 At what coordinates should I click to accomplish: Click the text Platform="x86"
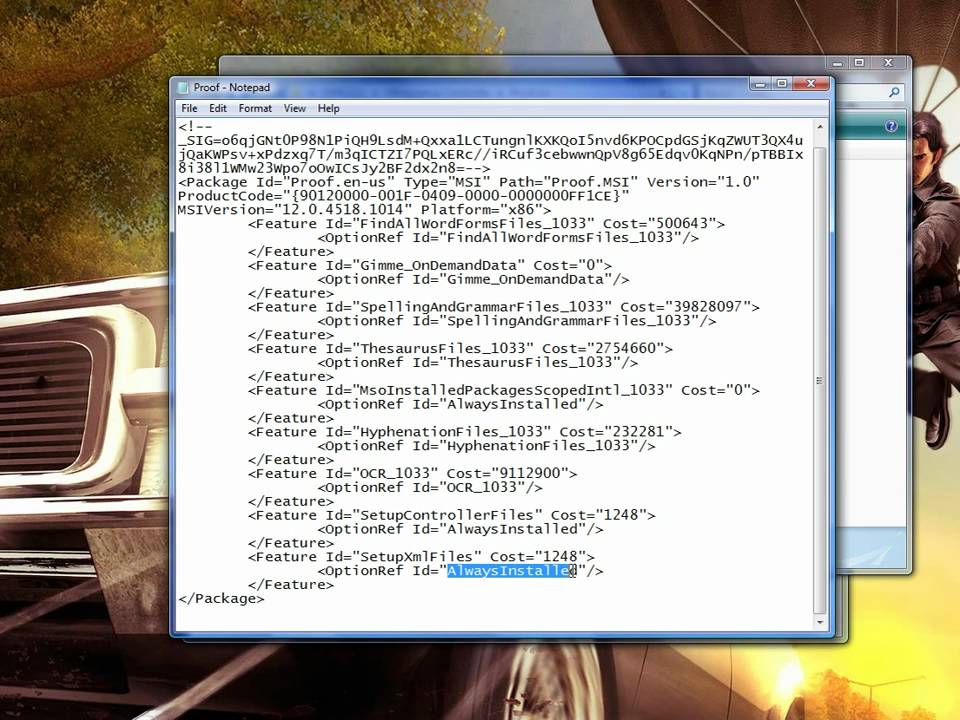pos(482,210)
